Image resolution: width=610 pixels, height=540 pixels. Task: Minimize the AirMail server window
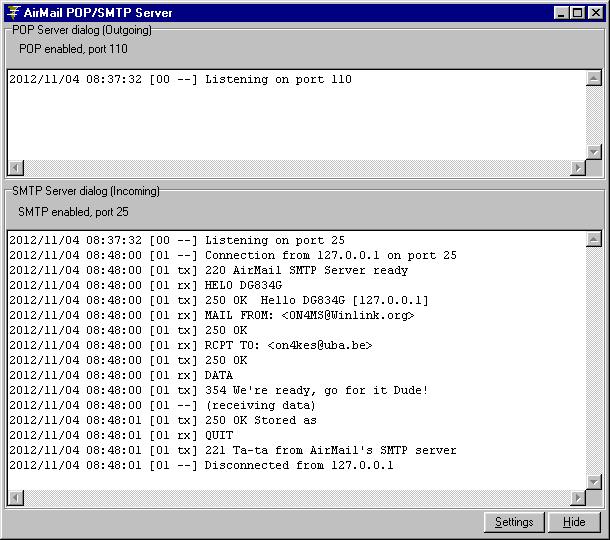tap(561, 13)
